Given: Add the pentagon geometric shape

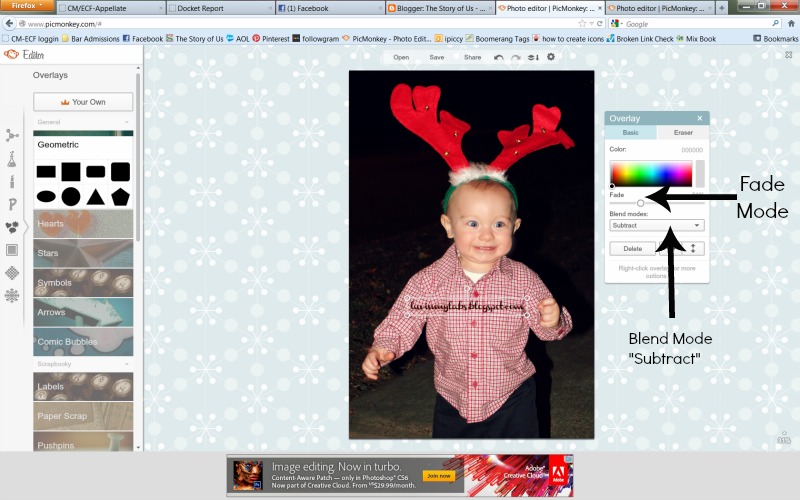Looking at the screenshot, I should pyautogui.click(x=120, y=196).
